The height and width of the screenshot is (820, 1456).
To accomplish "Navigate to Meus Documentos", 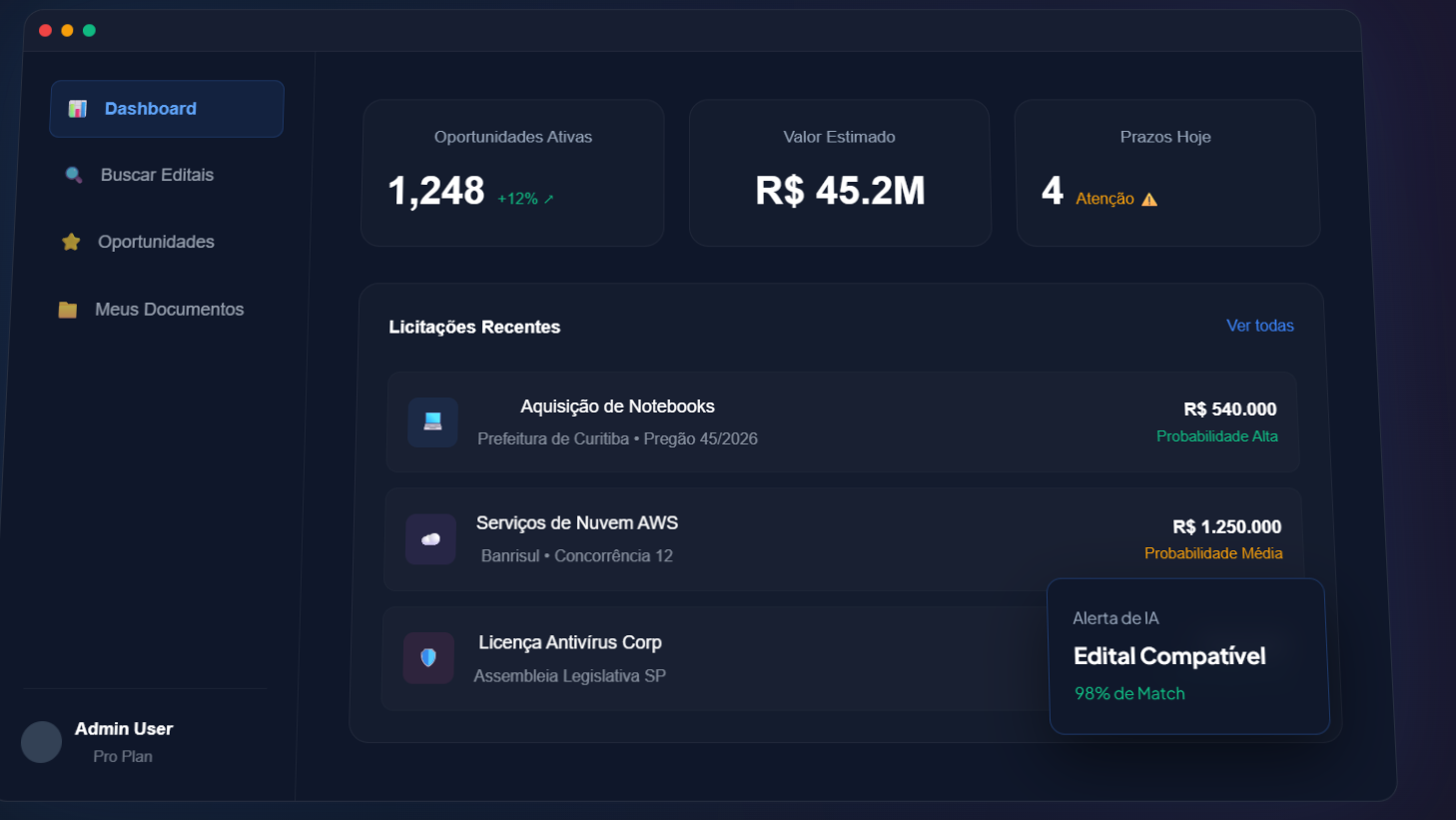I will tap(169, 309).
